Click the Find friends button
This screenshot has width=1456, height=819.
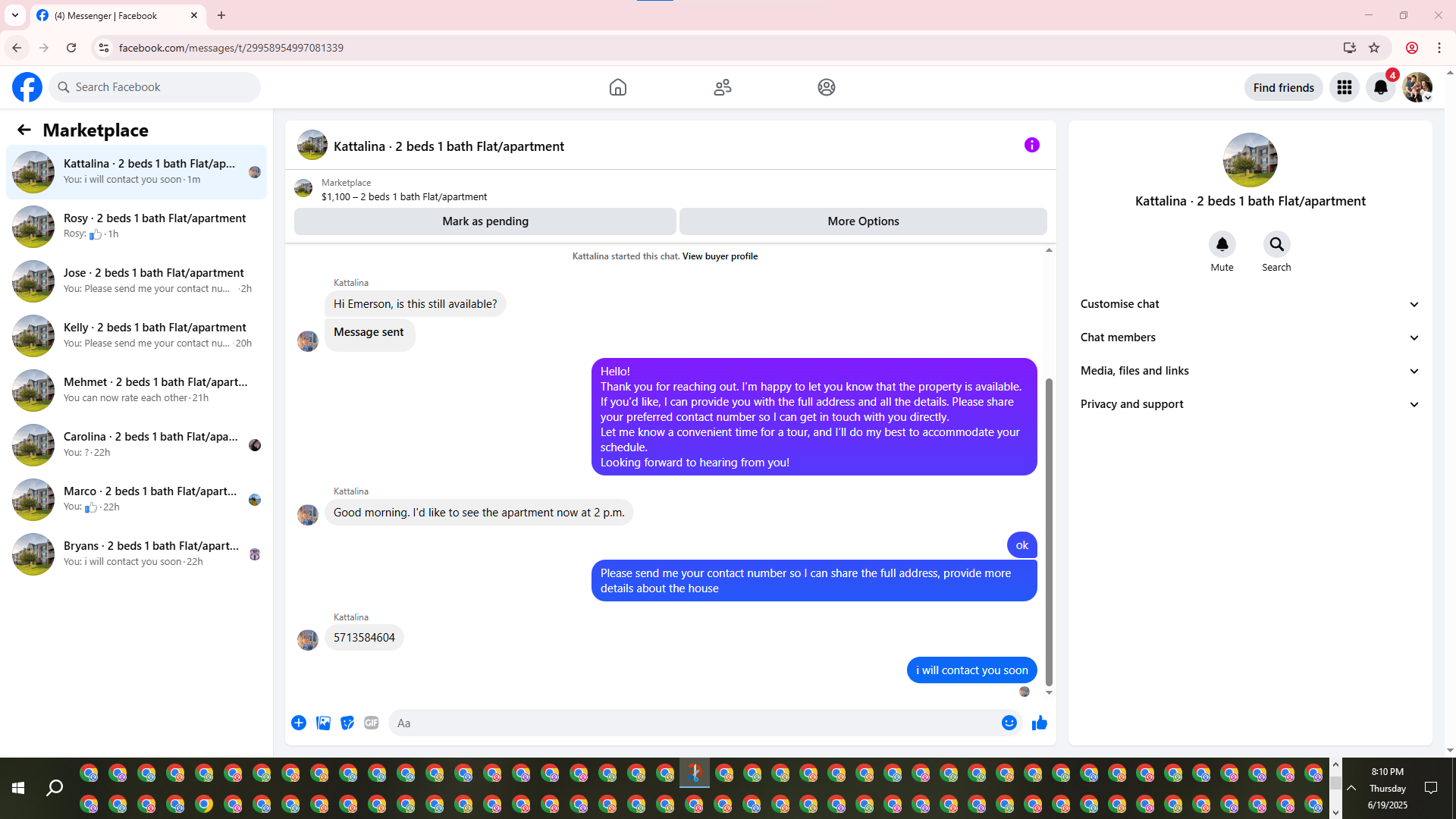[x=1284, y=87]
